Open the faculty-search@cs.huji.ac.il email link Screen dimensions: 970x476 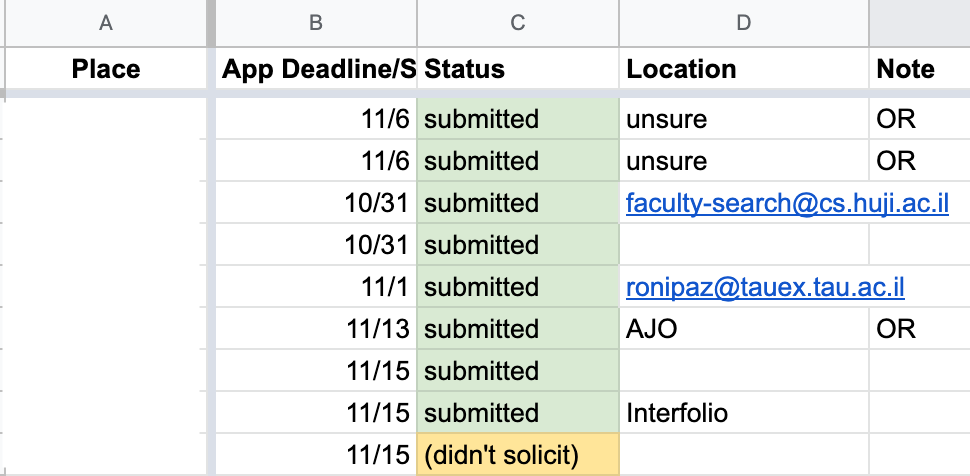787,203
